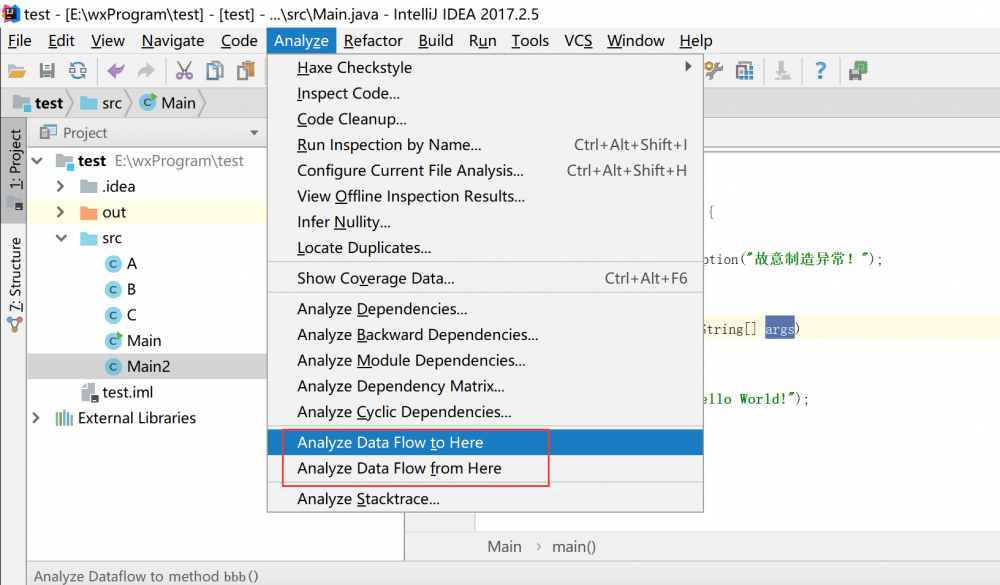
Task: Click the Cut scissors icon
Action: coord(183,71)
